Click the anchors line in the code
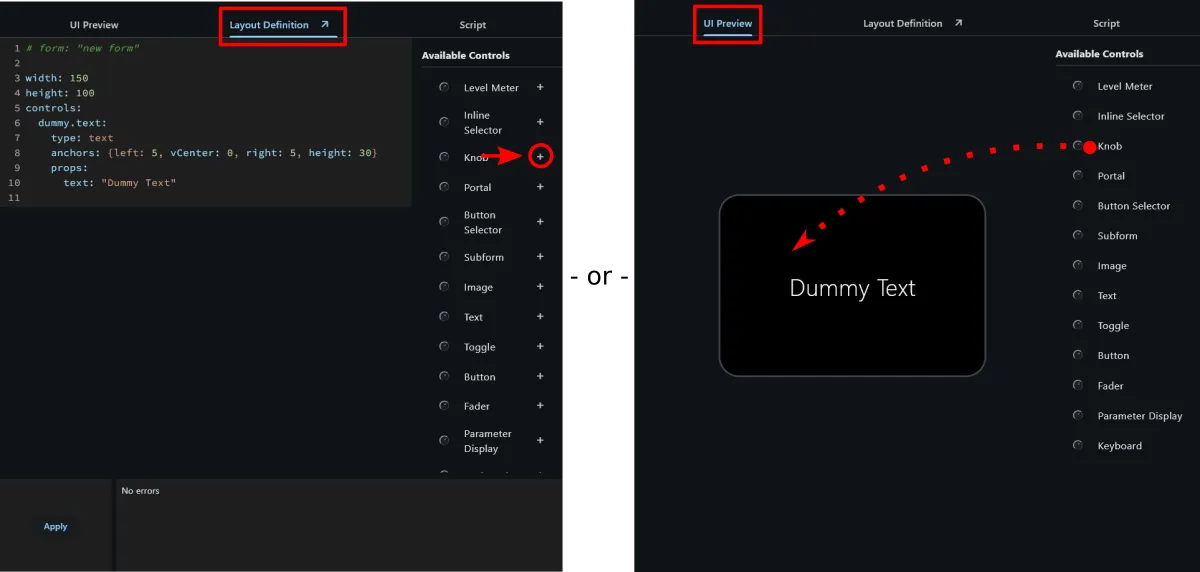1200x572 pixels. click(x=214, y=153)
